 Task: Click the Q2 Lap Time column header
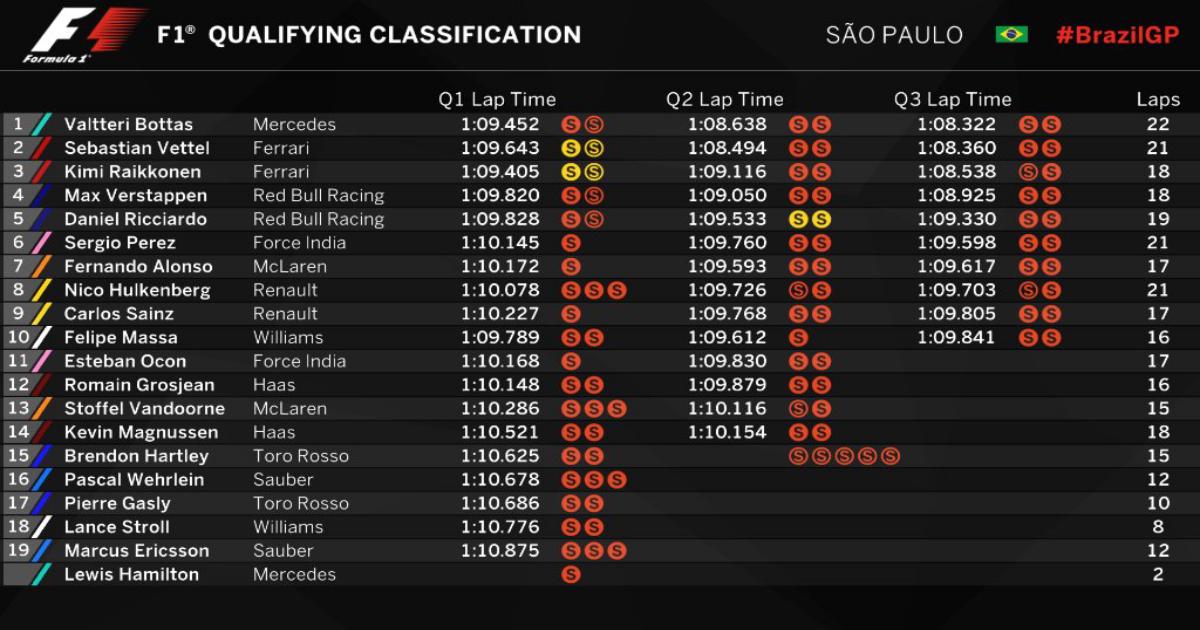tap(725, 99)
